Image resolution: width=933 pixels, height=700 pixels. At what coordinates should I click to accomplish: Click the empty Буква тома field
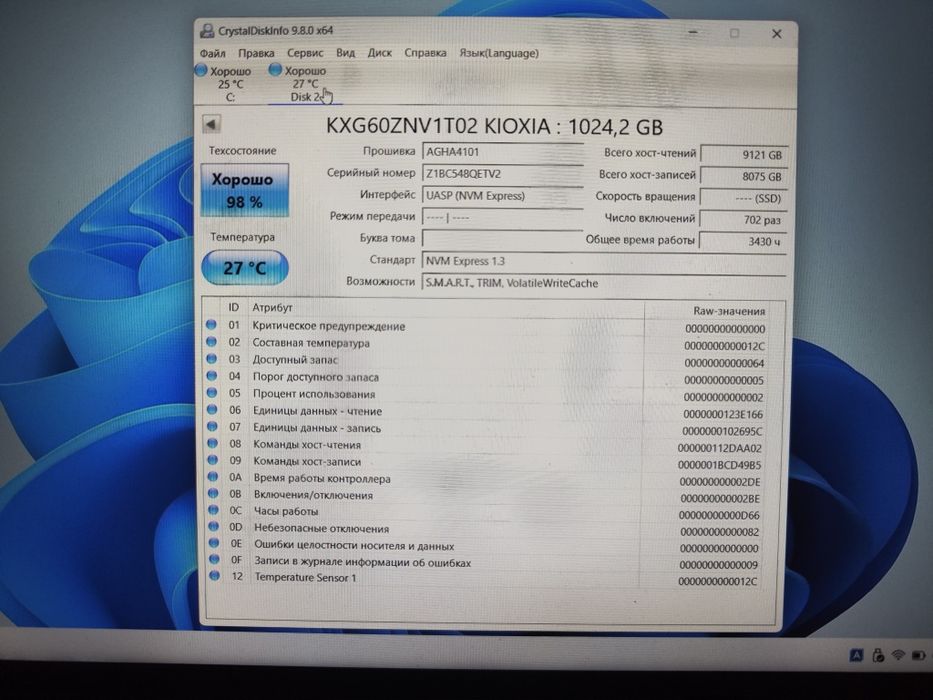click(x=503, y=239)
